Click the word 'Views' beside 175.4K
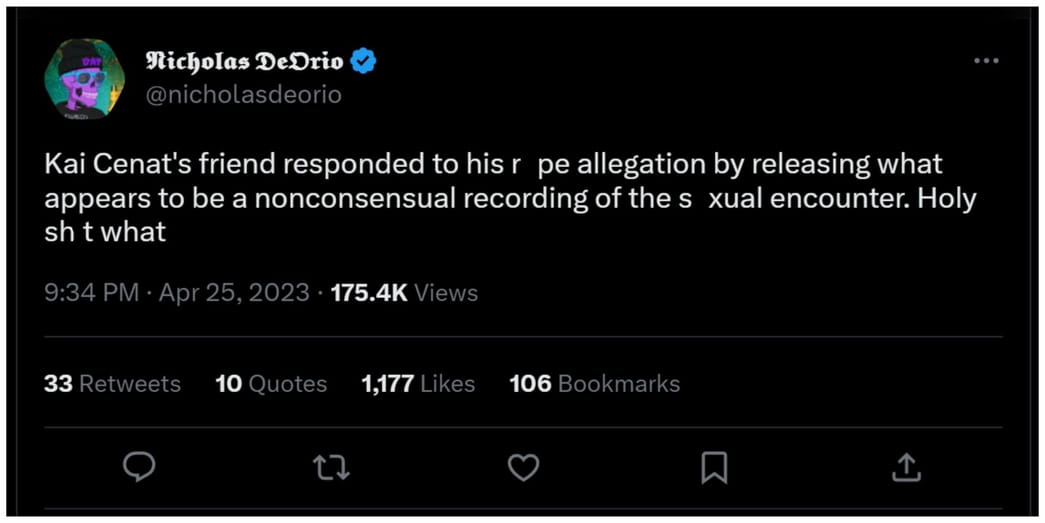This screenshot has height=523, width=1045. pos(446,293)
